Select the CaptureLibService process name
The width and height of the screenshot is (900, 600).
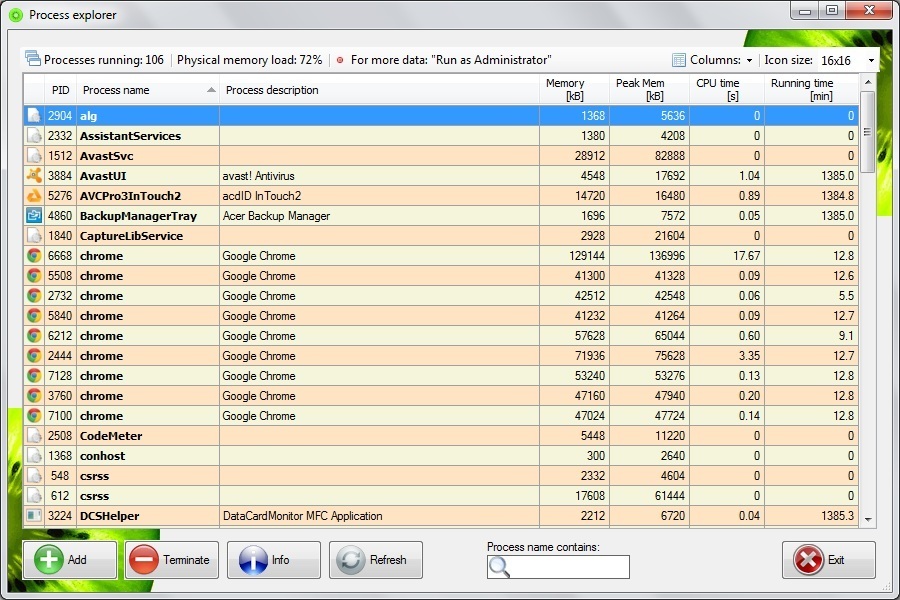tap(131, 236)
